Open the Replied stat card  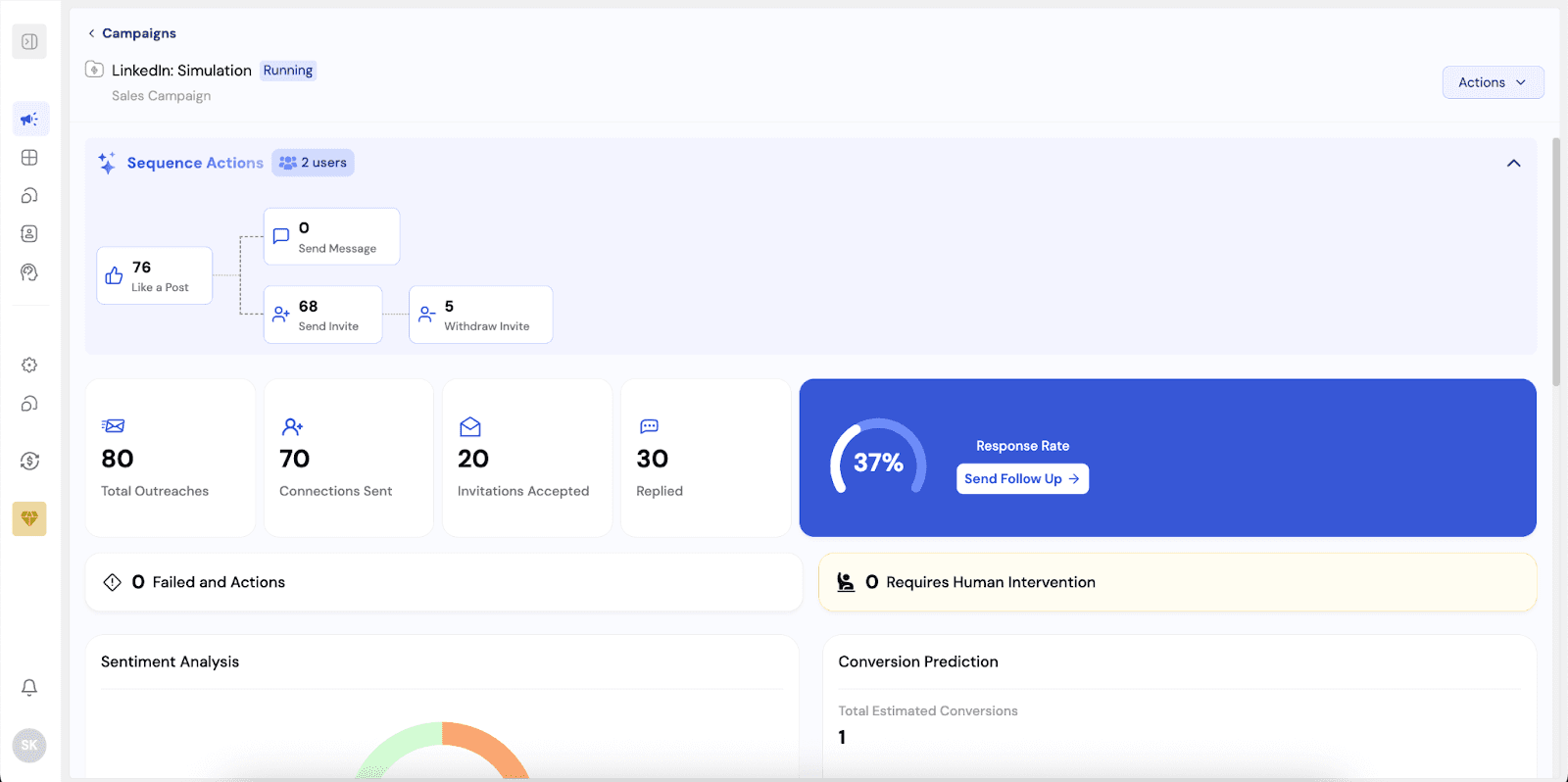click(x=706, y=458)
